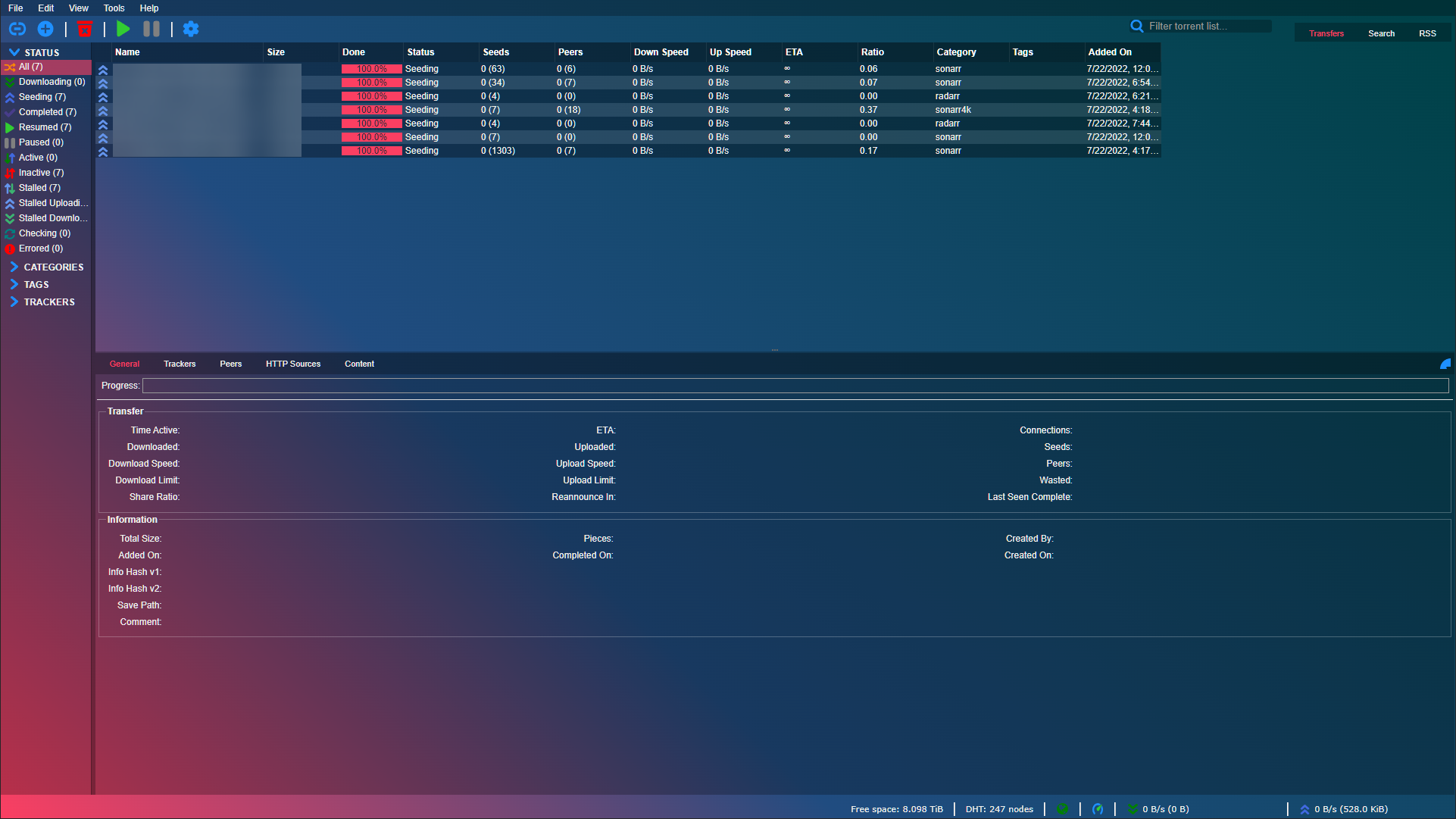Image resolution: width=1456 pixels, height=819 pixels.
Task: Open the View menu
Action: (79, 8)
